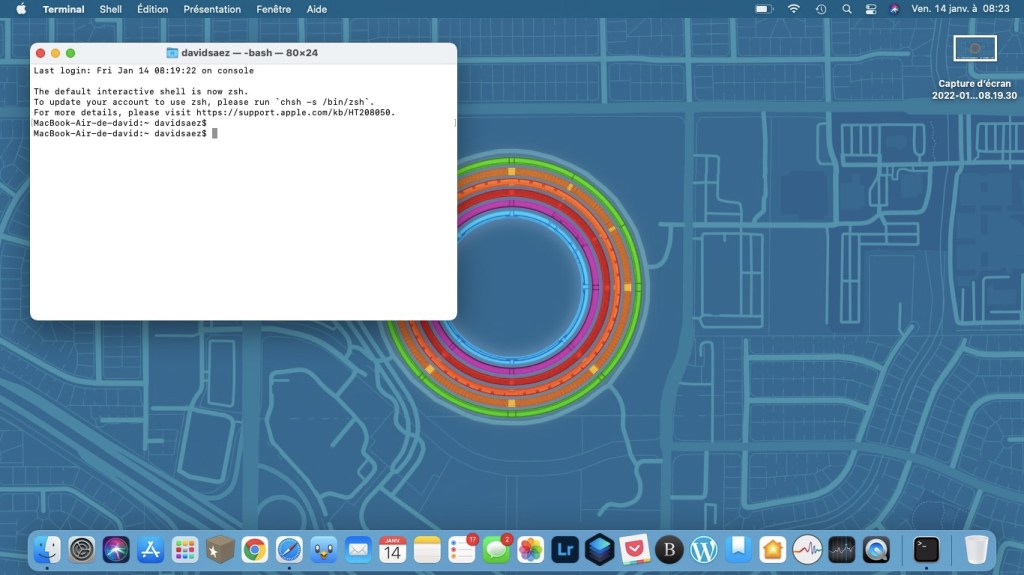1024x575 pixels.
Task: Launch the Pocket app from the Dock
Action: pyautogui.click(x=634, y=549)
